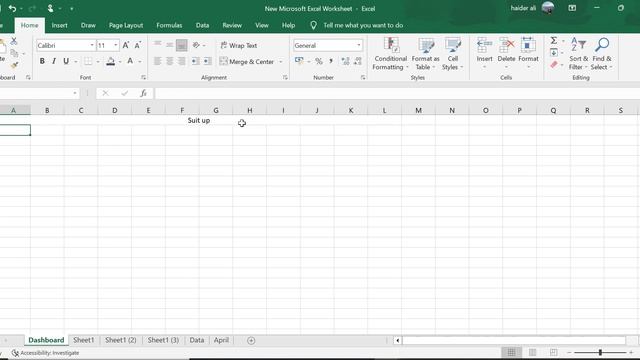Align text right
This screenshot has height=360, width=640.
point(182,61)
